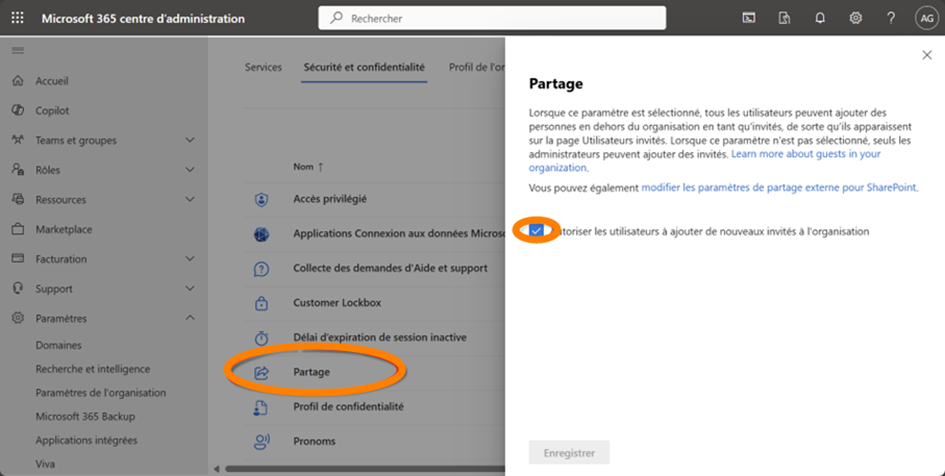Open the app launcher waffle icon
The width and height of the screenshot is (945, 476).
[x=18, y=18]
